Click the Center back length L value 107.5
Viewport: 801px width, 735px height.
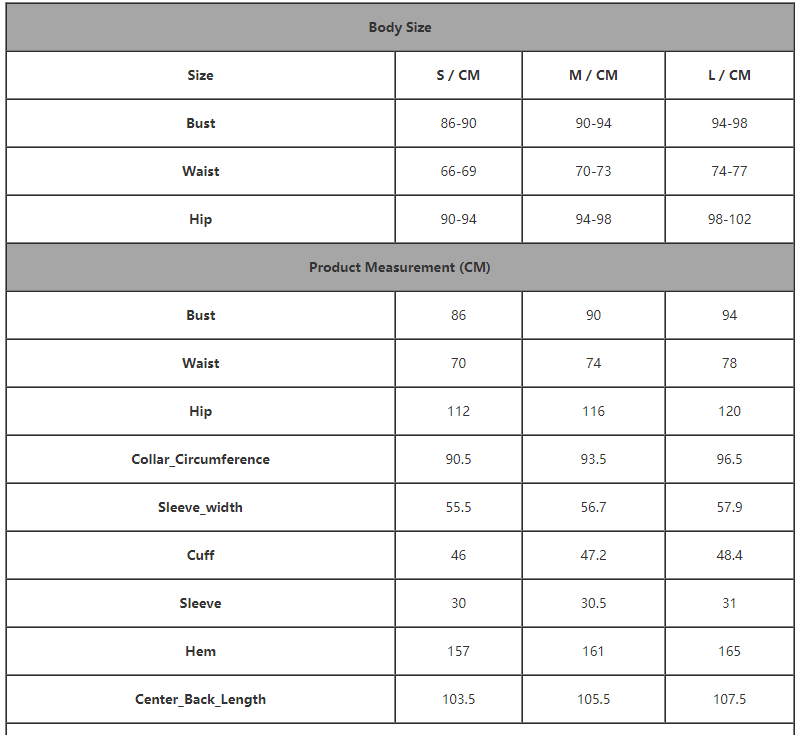point(729,699)
